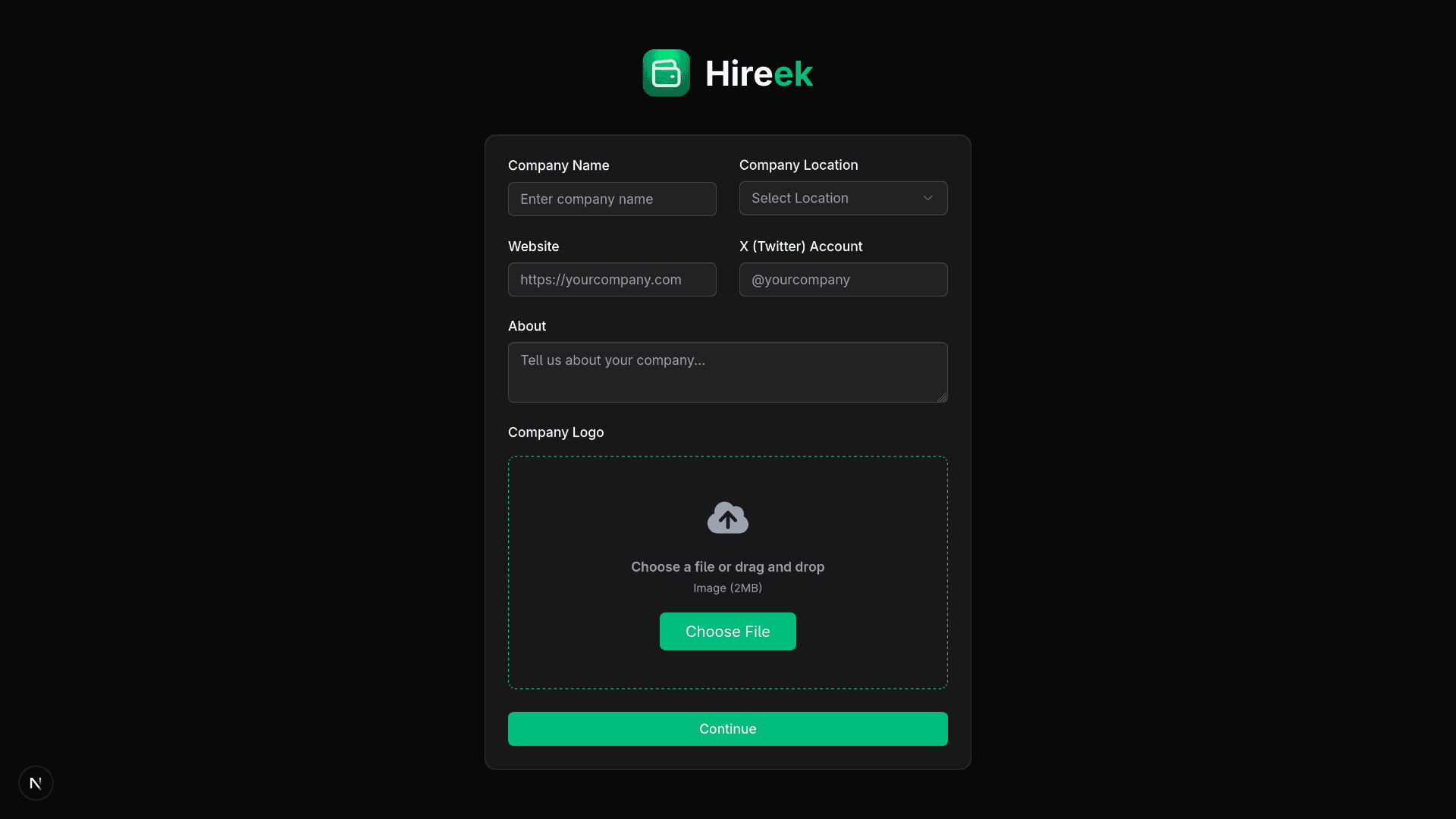Click the green Hireek wallet logo icon
This screenshot has width=1456, height=819.
(x=666, y=73)
